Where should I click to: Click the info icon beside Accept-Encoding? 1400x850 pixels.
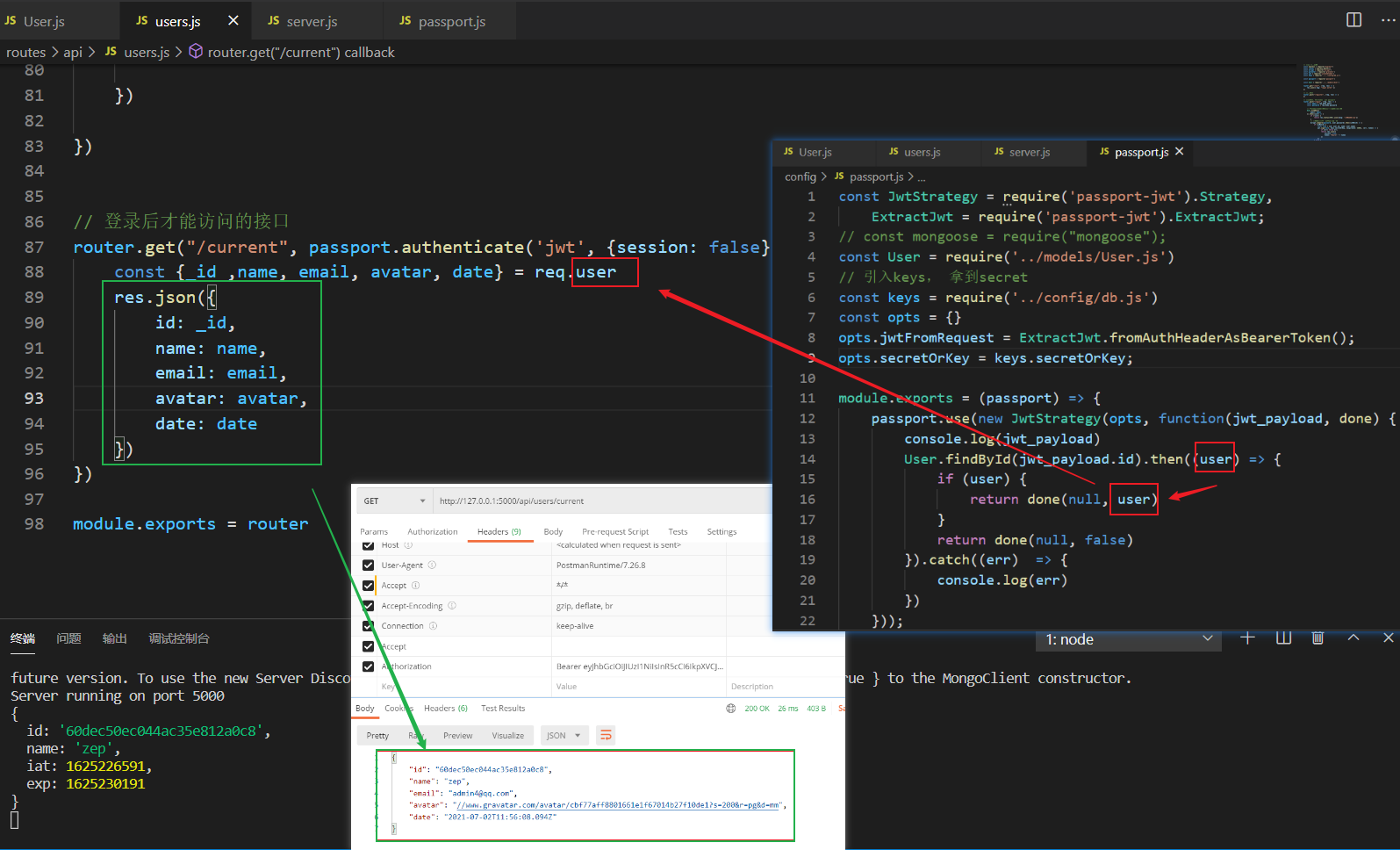pyautogui.click(x=452, y=605)
